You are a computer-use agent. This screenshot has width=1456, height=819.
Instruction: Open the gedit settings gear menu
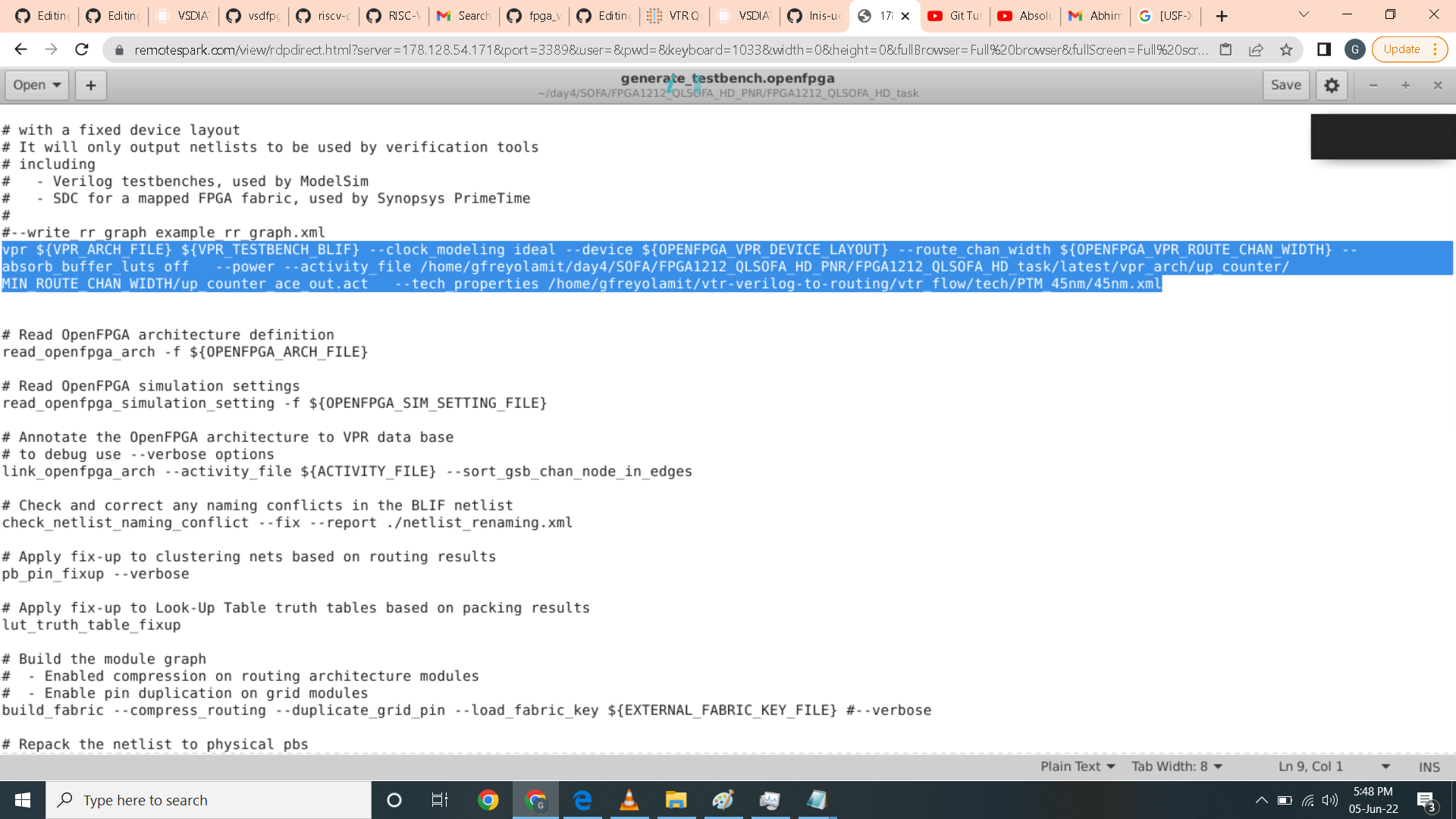point(1332,85)
